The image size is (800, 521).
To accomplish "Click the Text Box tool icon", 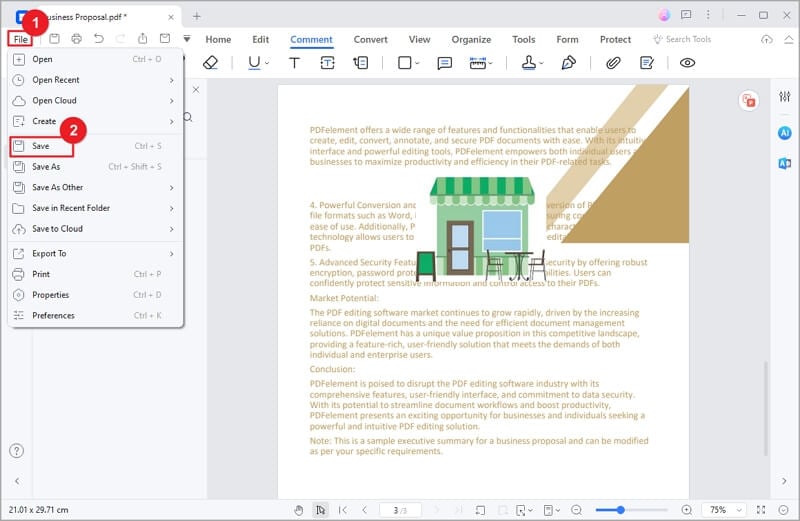I will tap(327, 63).
